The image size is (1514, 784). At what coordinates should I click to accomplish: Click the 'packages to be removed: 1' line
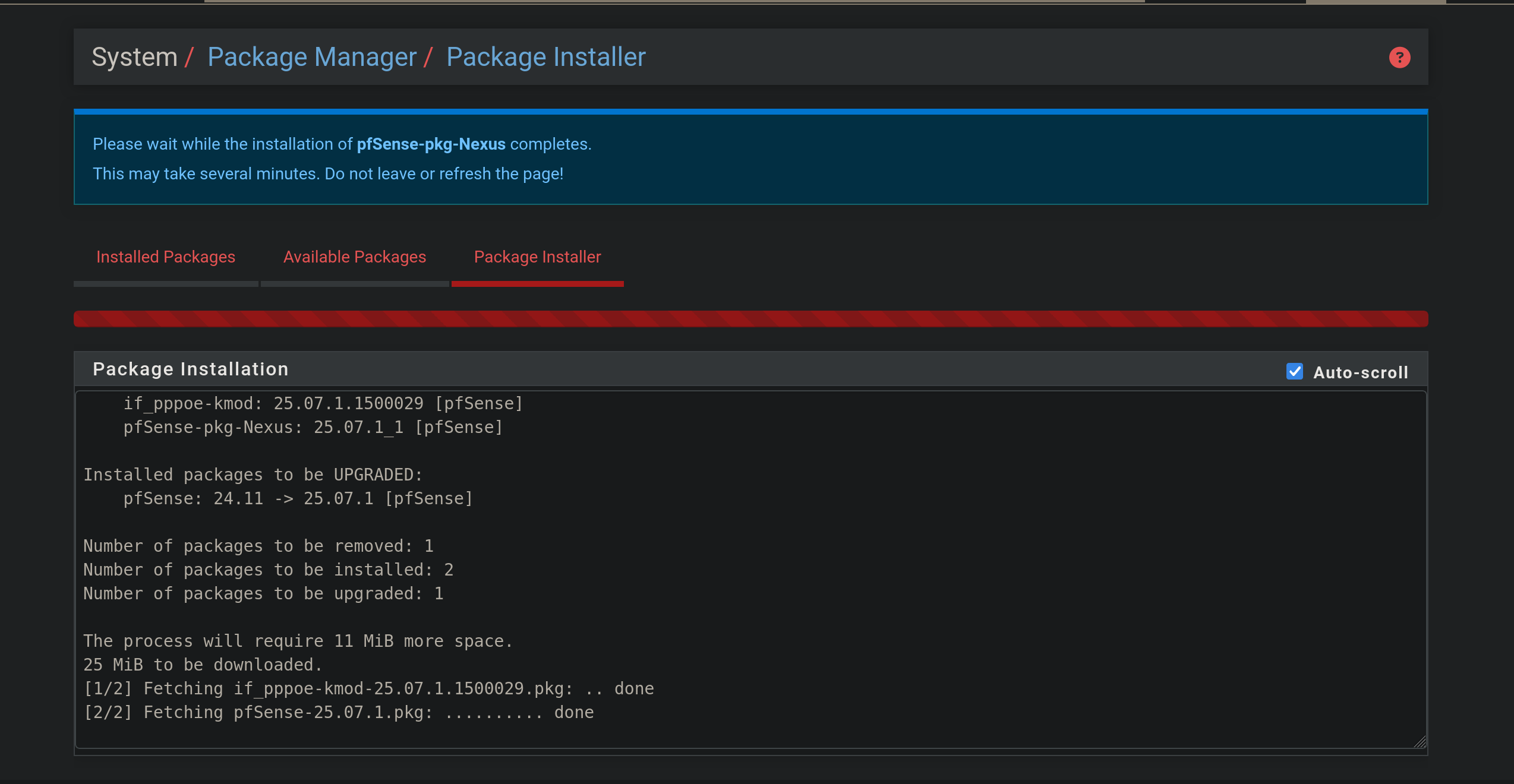point(258,546)
